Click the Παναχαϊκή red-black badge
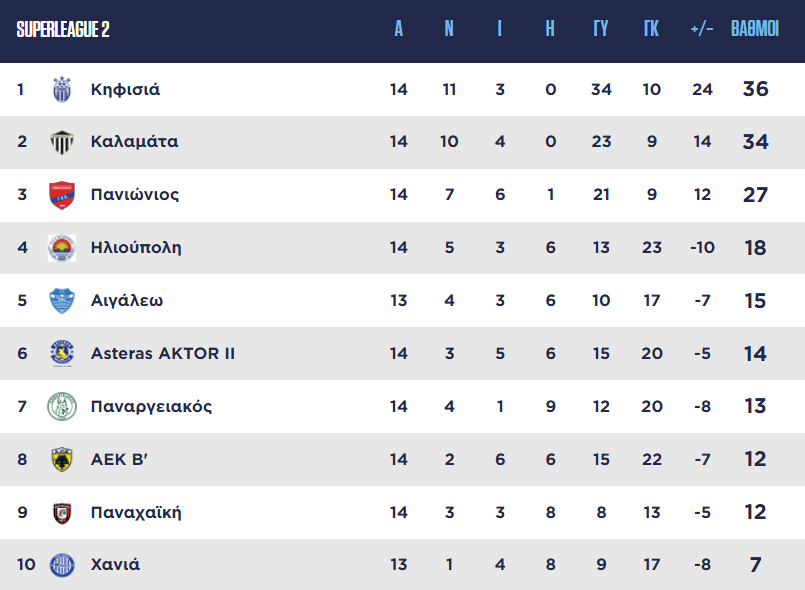This screenshot has height=590, width=805. pyautogui.click(x=62, y=512)
